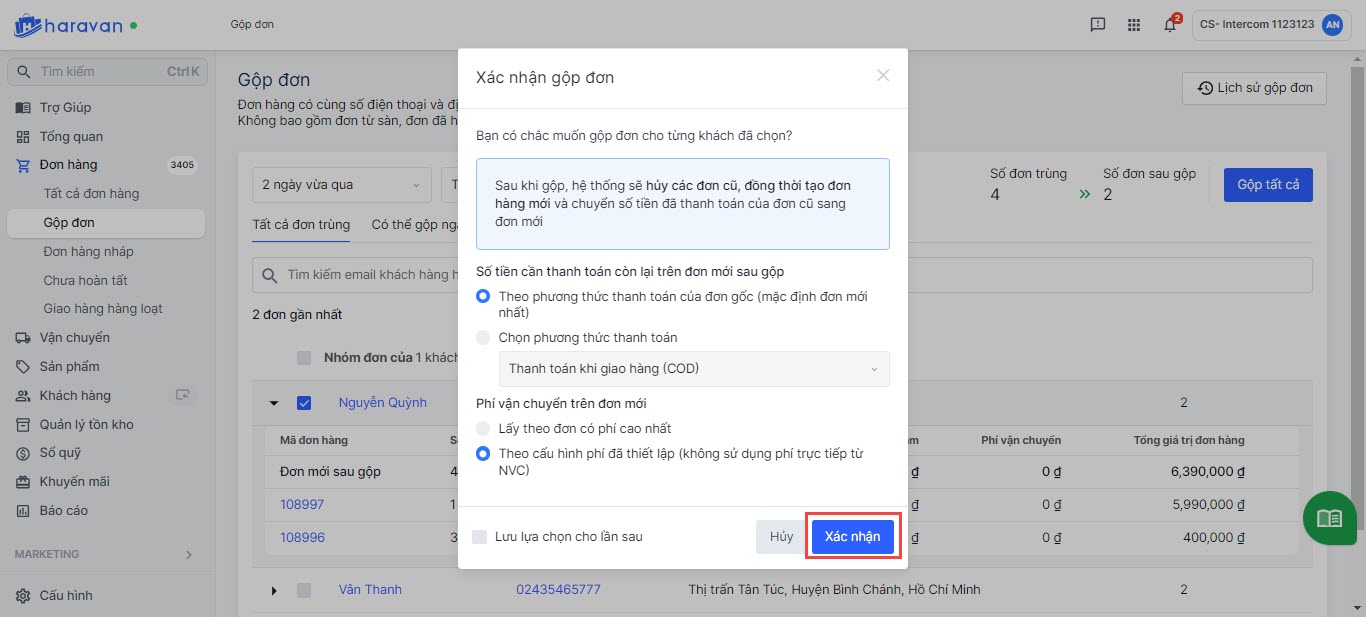Close the Xác nhận gộp đơn dialog
This screenshot has height=617, width=1366.
(x=883, y=75)
